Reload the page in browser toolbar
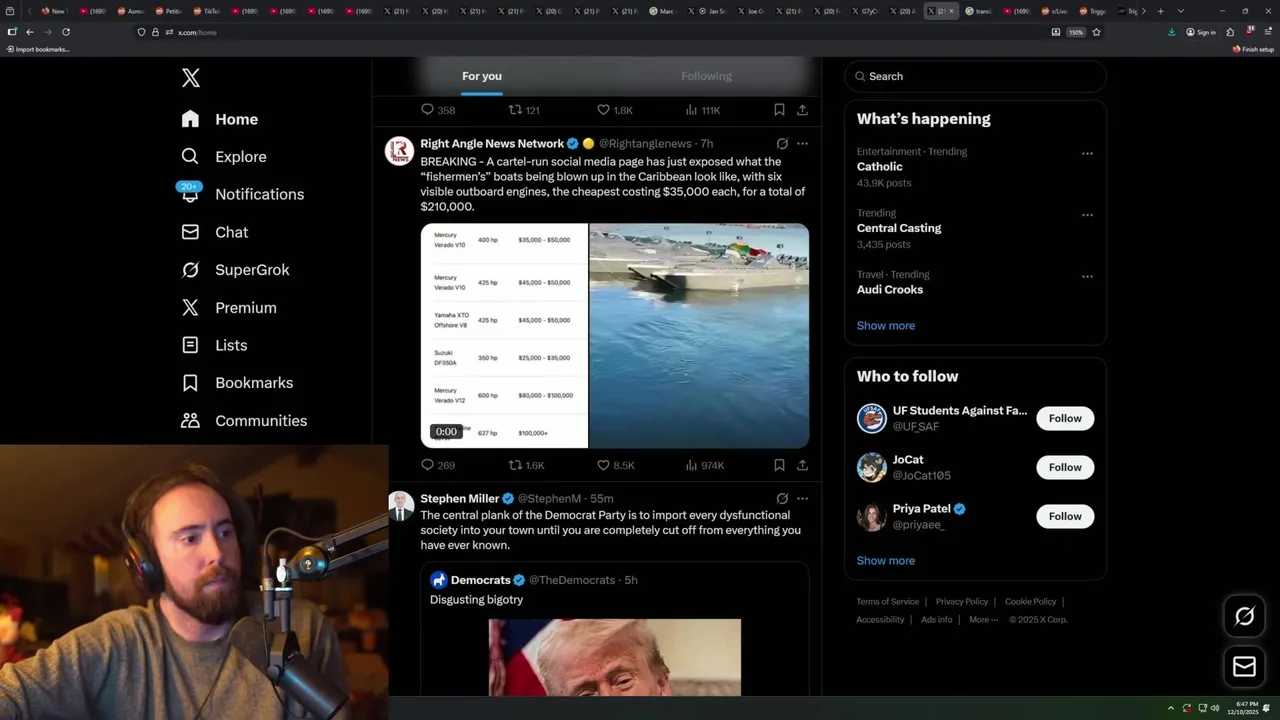This screenshot has width=1280, height=720. pos(66,32)
